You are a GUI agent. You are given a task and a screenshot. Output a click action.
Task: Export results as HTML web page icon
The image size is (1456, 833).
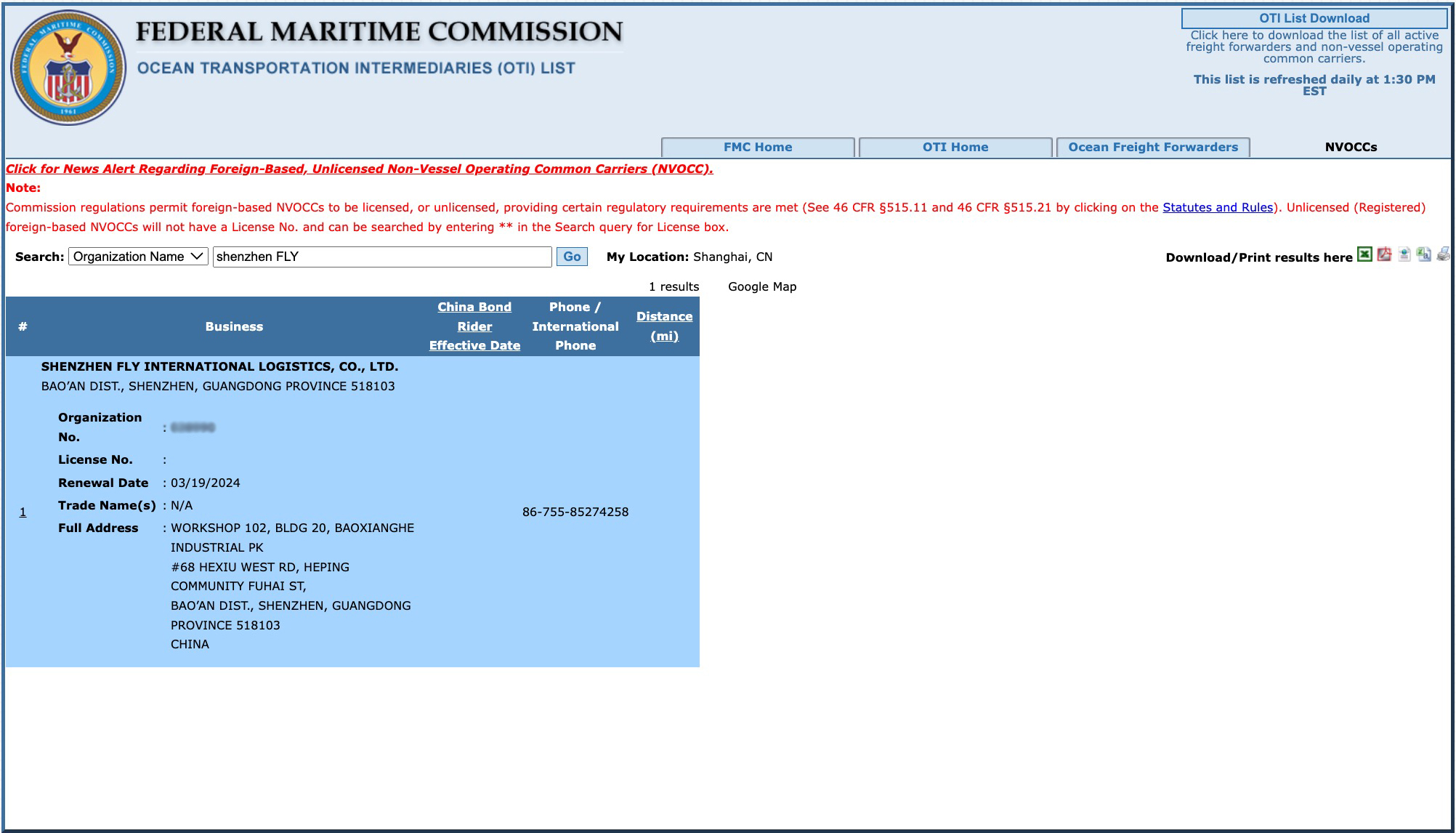(1404, 254)
